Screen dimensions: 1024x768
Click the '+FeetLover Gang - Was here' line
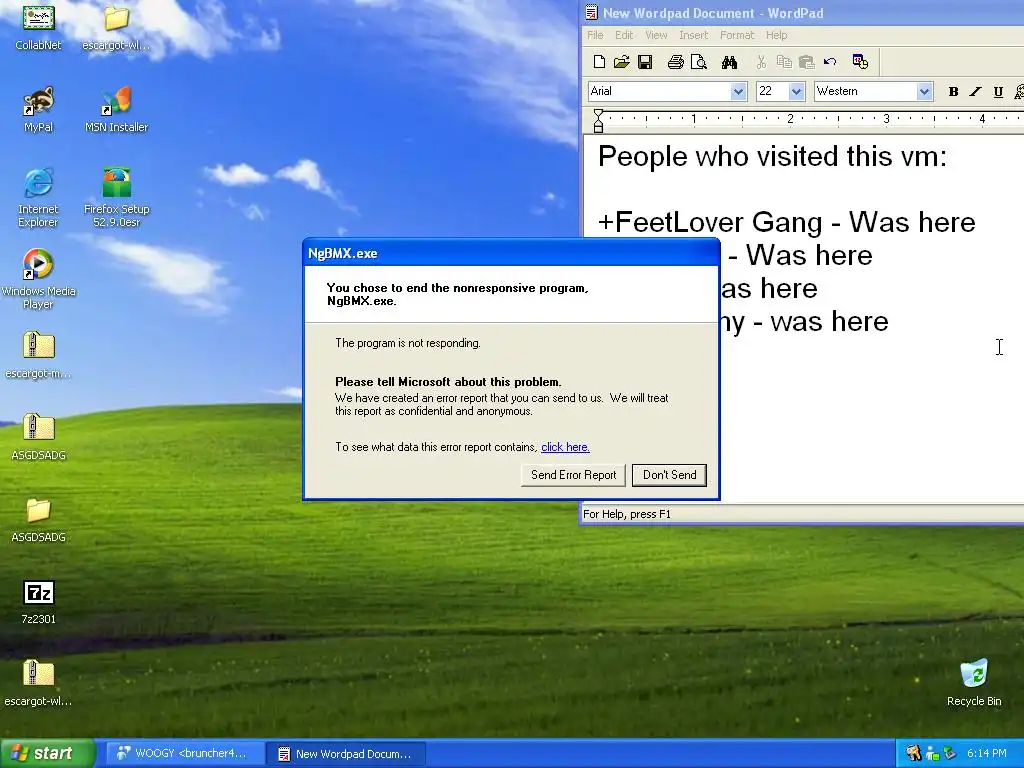(x=786, y=223)
